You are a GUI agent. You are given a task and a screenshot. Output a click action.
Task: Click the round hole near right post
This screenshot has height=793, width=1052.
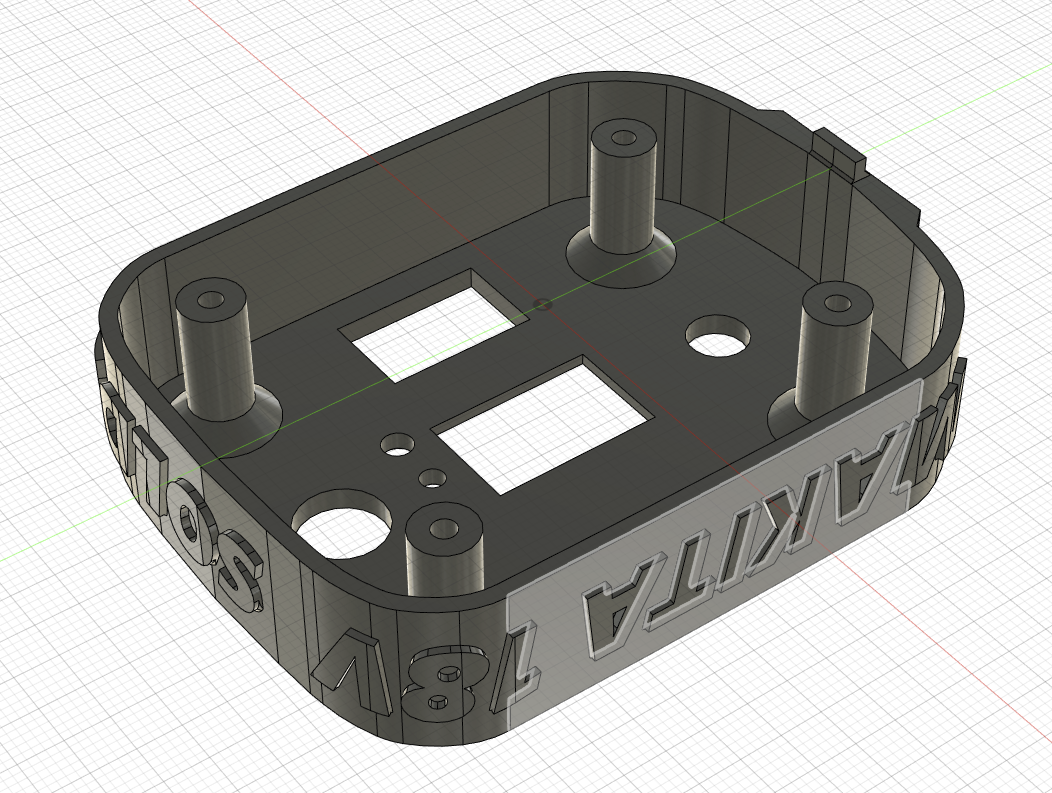[x=719, y=336]
